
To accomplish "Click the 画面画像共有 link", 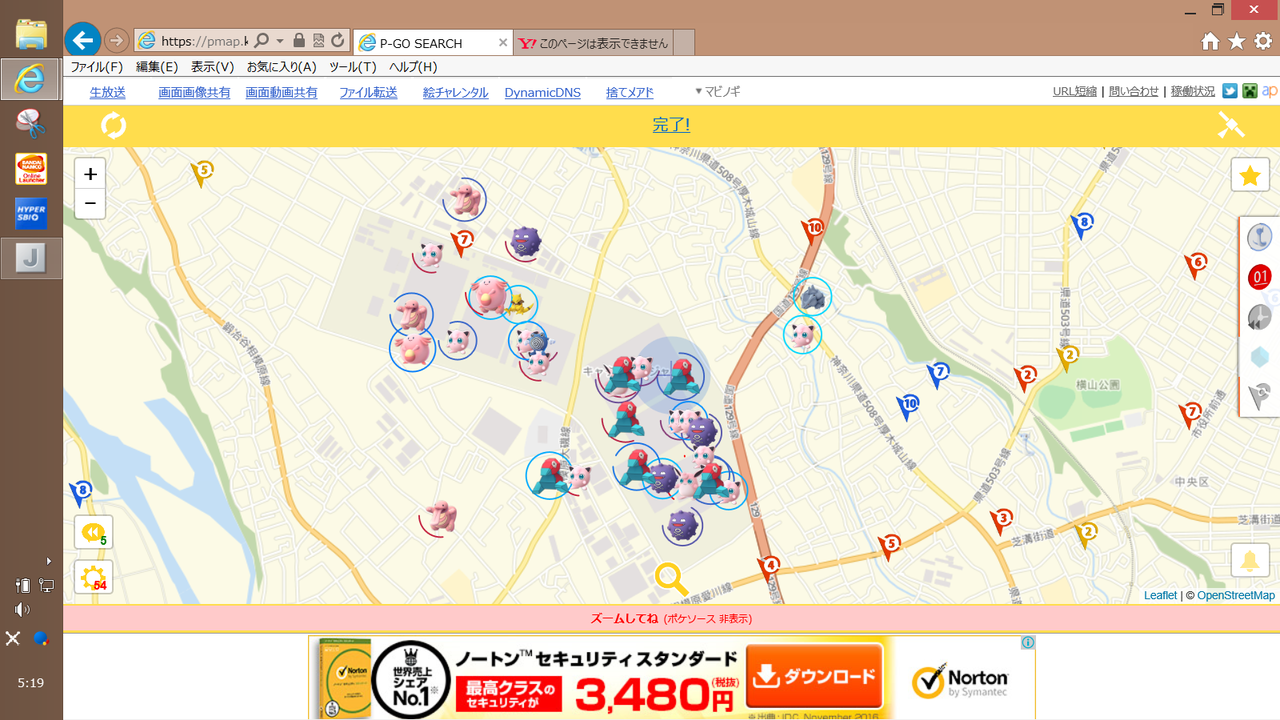I will (194, 92).
